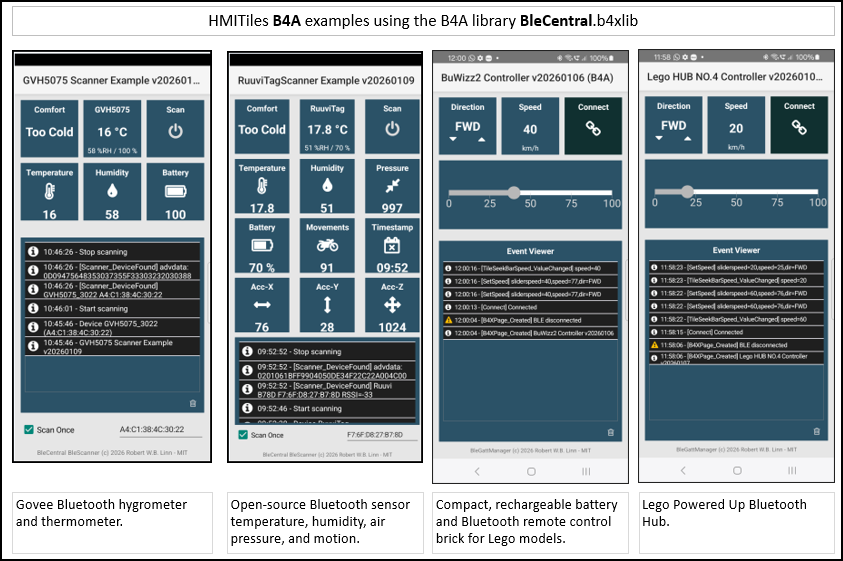The width and height of the screenshot is (843, 561).
Task: Click the warning icon on BuWizz2 BLE disconnected entry
Action: (448, 320)
